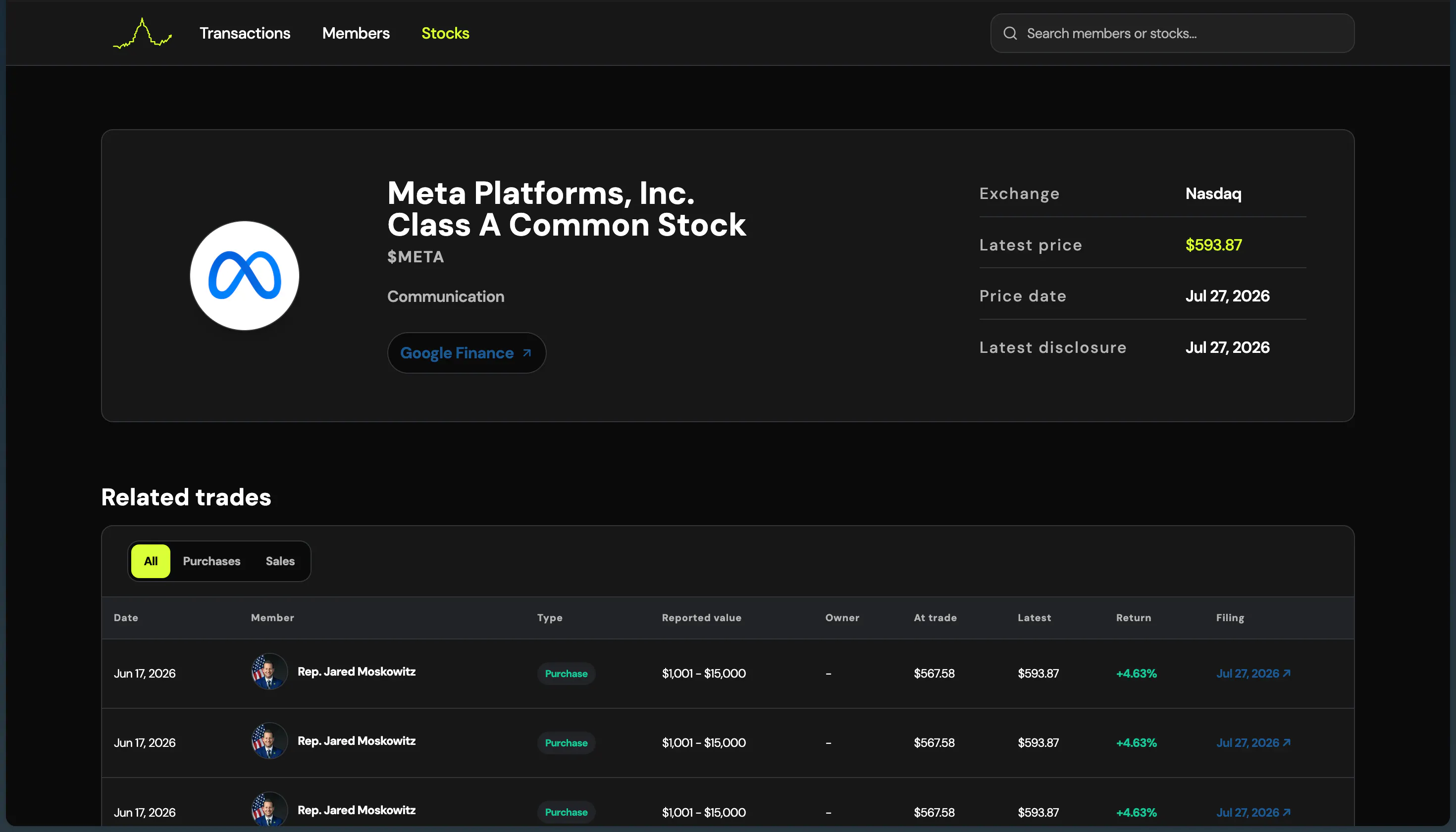Open third row's Jul 27, 2026 filing link
Image resolution: width=1456 pixels, height=832 pixels.
tap(1253, 812)
